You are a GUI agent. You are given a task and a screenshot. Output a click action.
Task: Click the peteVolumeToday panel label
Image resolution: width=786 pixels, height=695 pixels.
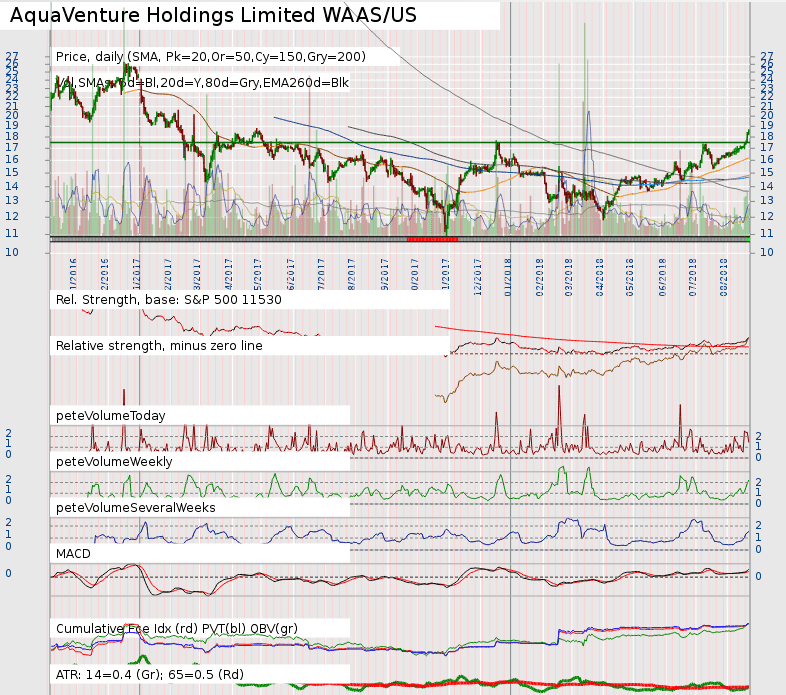click(110, 416)
